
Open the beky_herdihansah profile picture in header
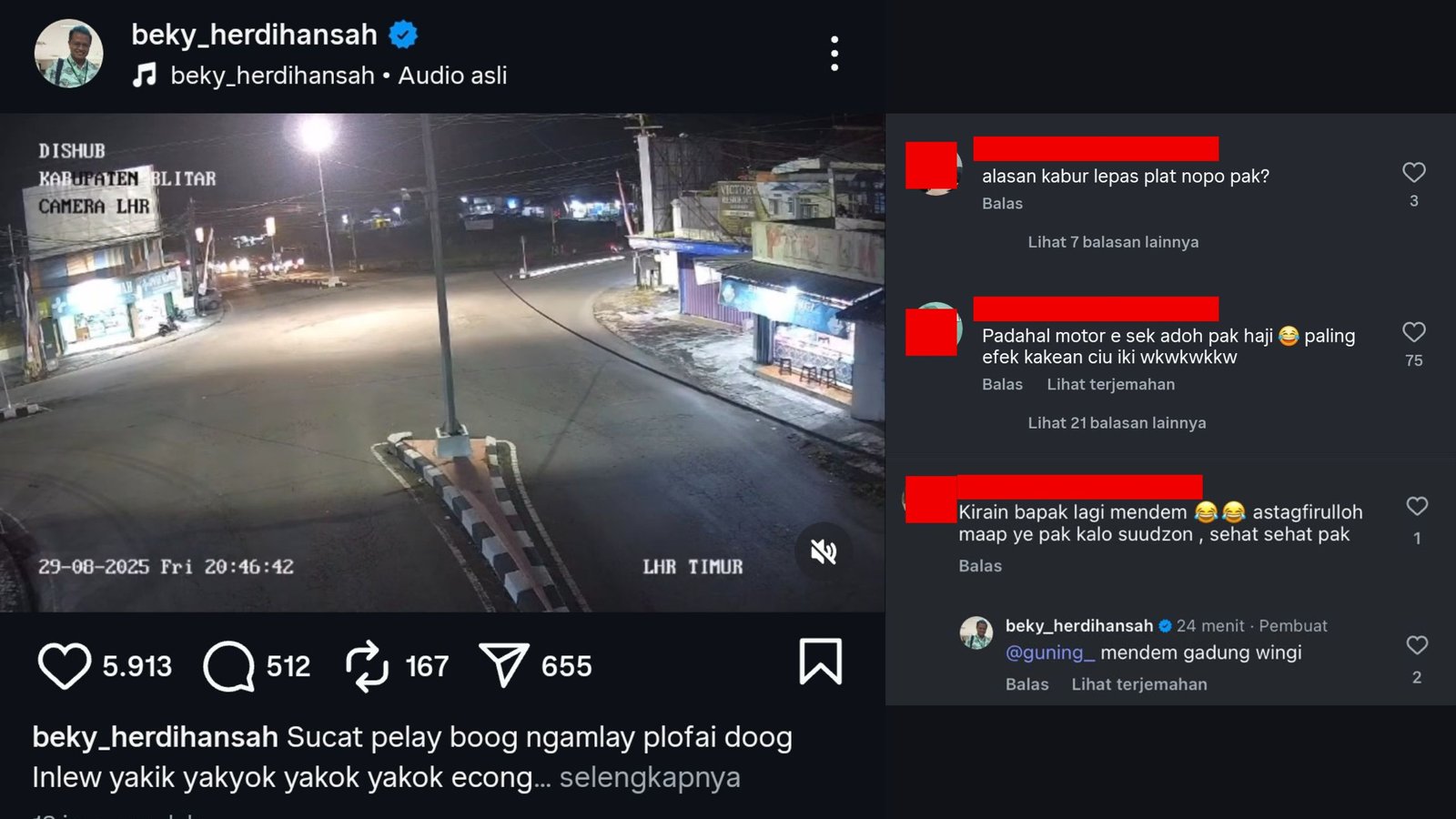coord(69,54)
